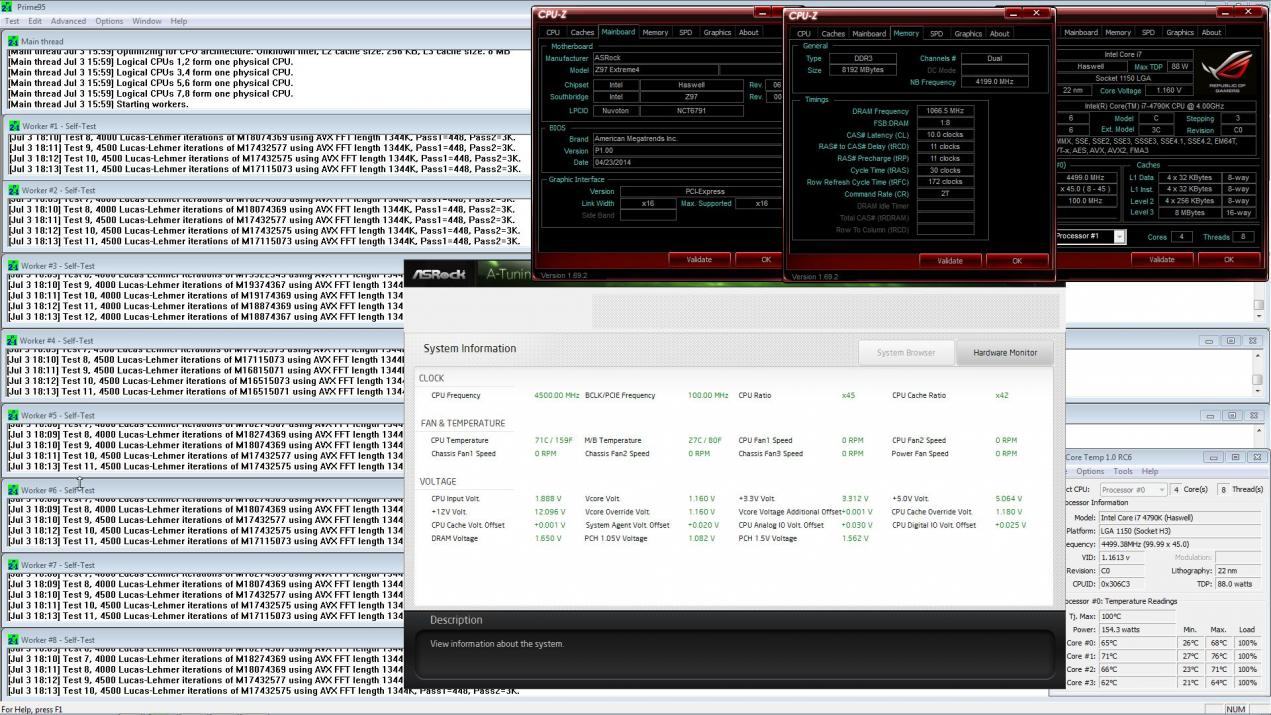The image size is (1271, 715).
Task: Open the Tools menu in Core Temp
Action: (x=1123, y=471)
